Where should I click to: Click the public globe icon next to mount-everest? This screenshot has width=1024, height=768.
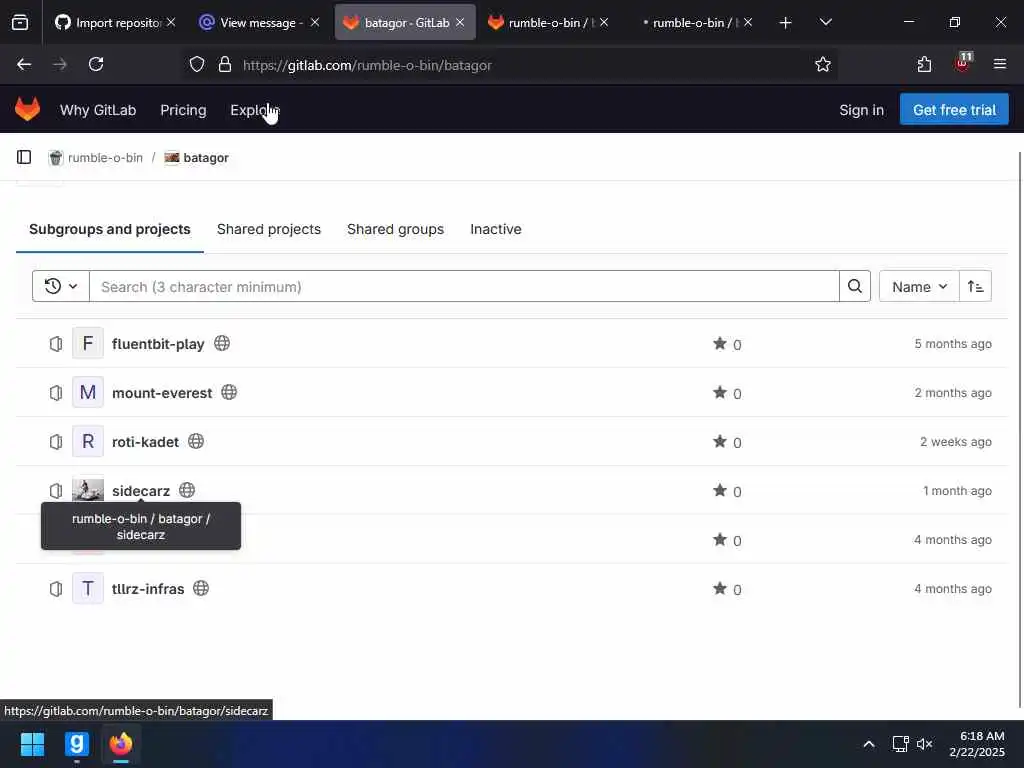(229, 392)
